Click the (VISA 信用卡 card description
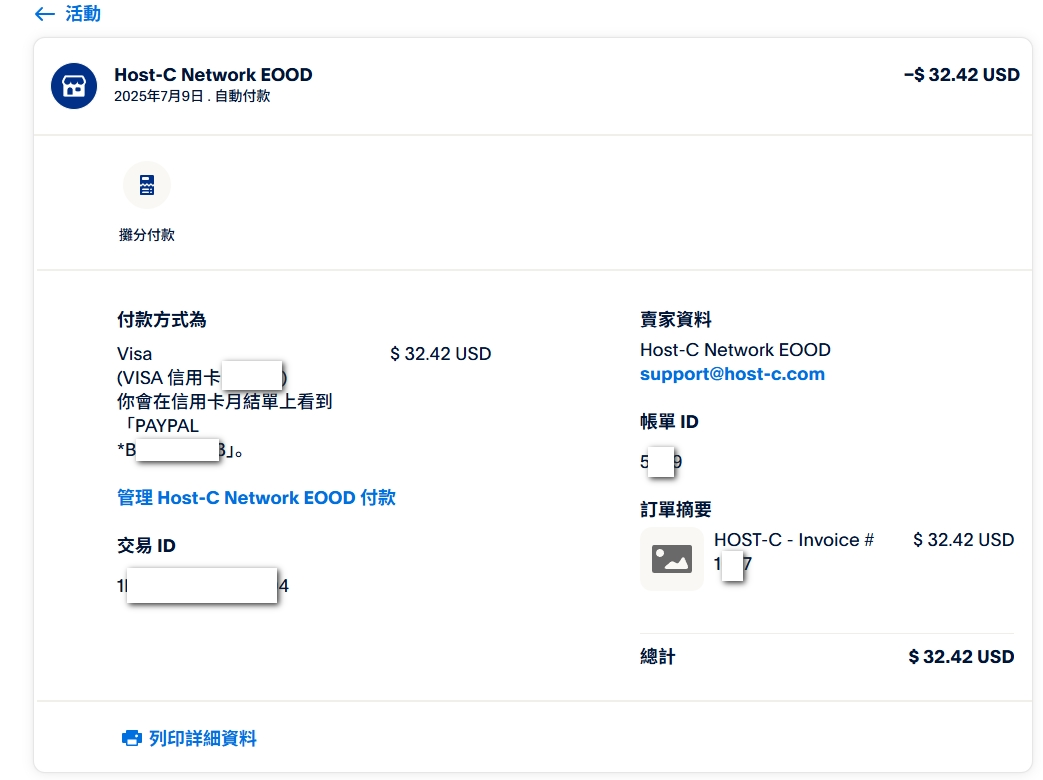Image resolution: width=1043 pixels, height=780 pixels. point(168,378)
